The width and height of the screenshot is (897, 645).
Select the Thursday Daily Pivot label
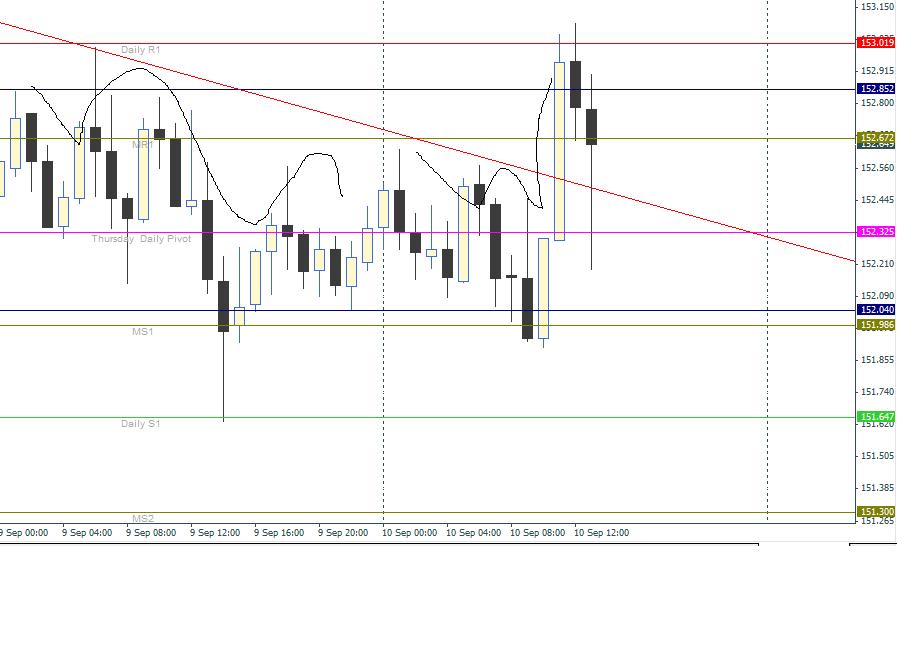coord(141,239)
